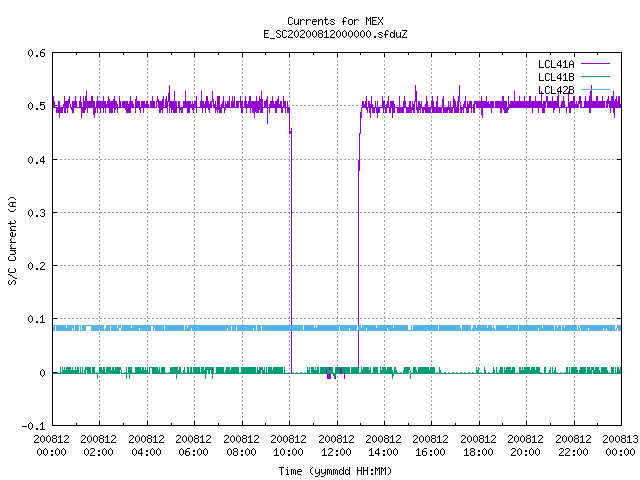Click the green LCL41B legend line sample
The image size is (640, 480).
(595, 76)
